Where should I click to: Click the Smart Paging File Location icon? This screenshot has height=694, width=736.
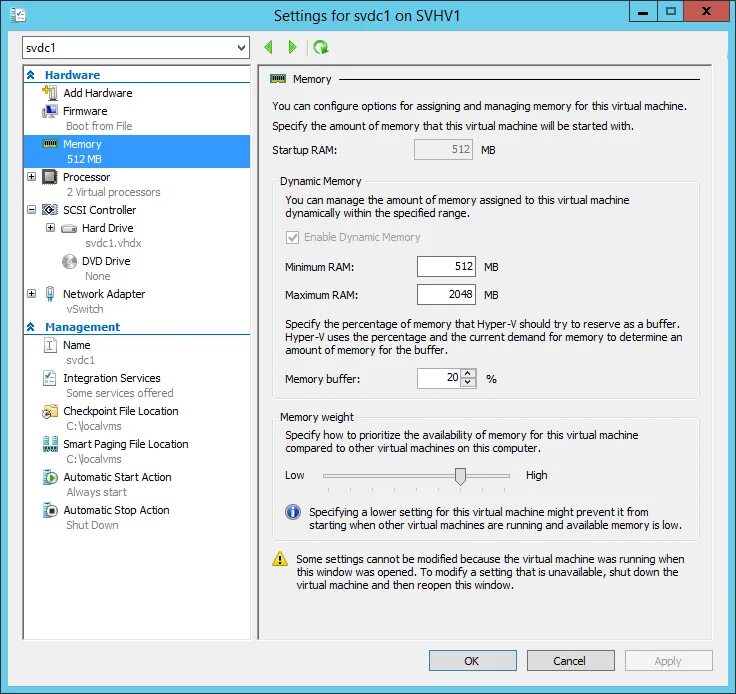(50, 444)
